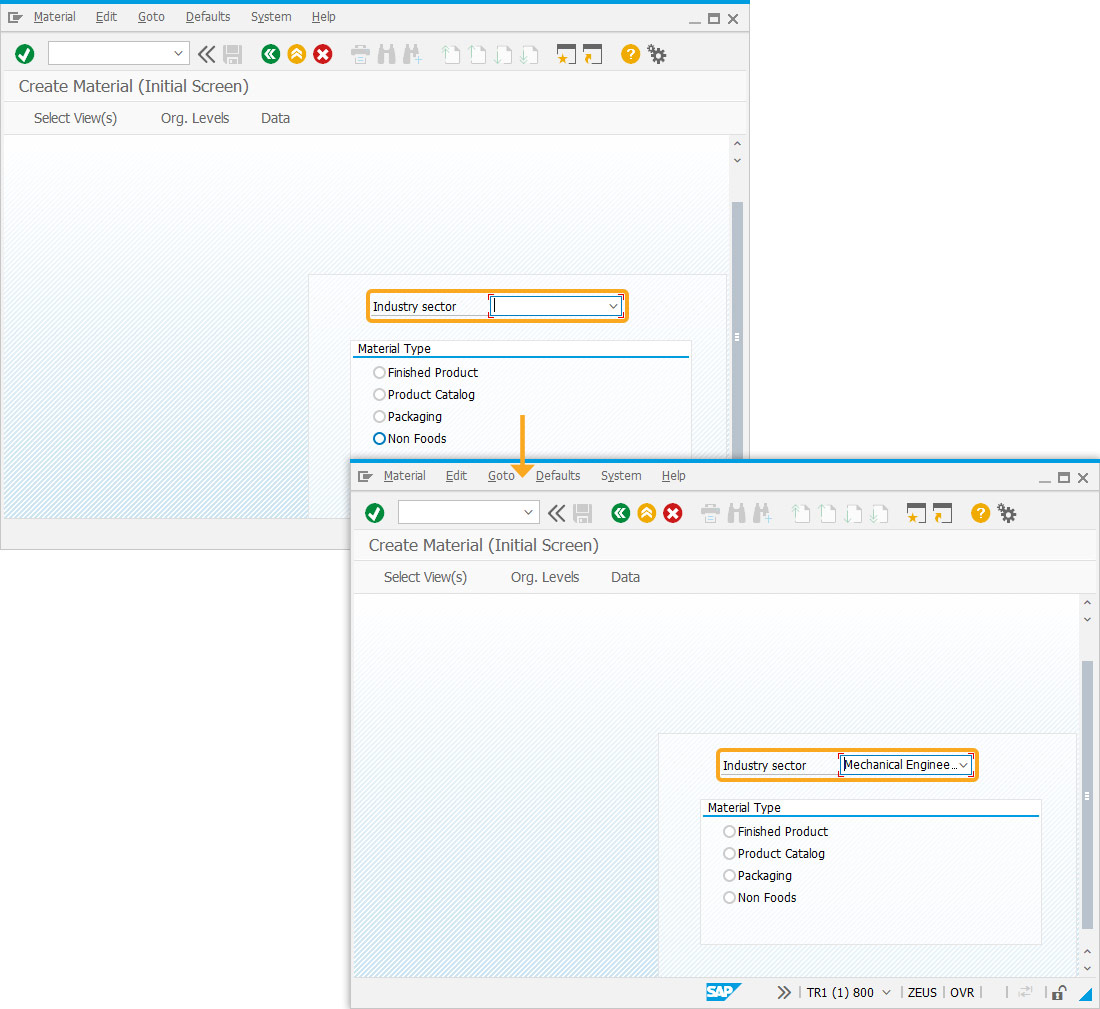Image resolution: width=1100 pixels, height=1009 pixels.
Task: Open Help question mark in front window
Action: 981,513
